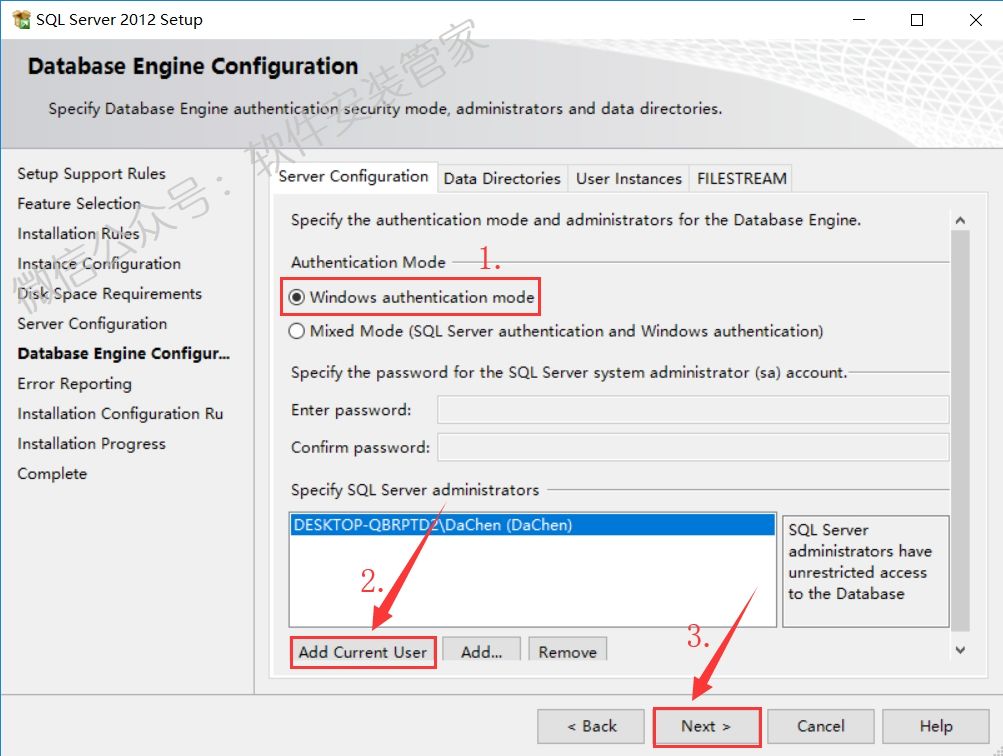This screenshot has width=1003, height=756.
Task: Click Complete step in sidebar
Action: (x=52, y=474)
